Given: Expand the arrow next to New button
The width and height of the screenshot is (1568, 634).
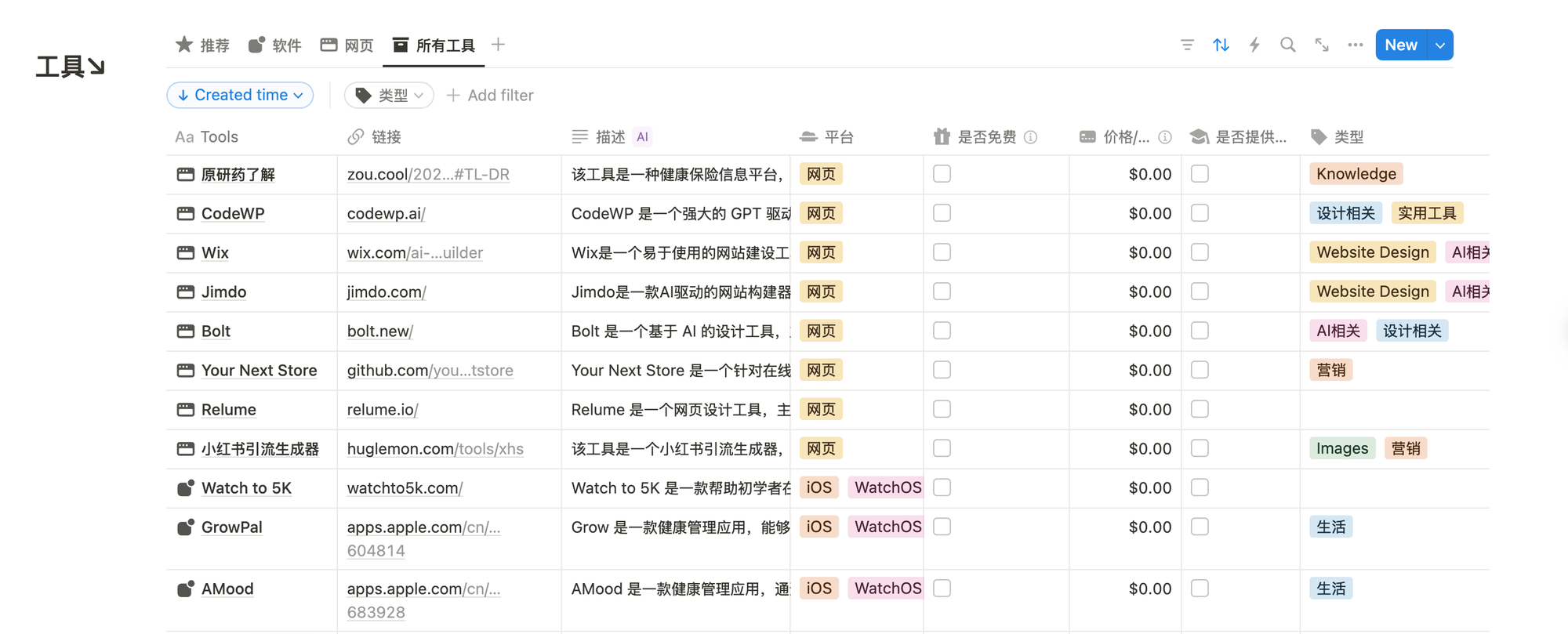Looking at the screenshot, I should pos(1440,45).
